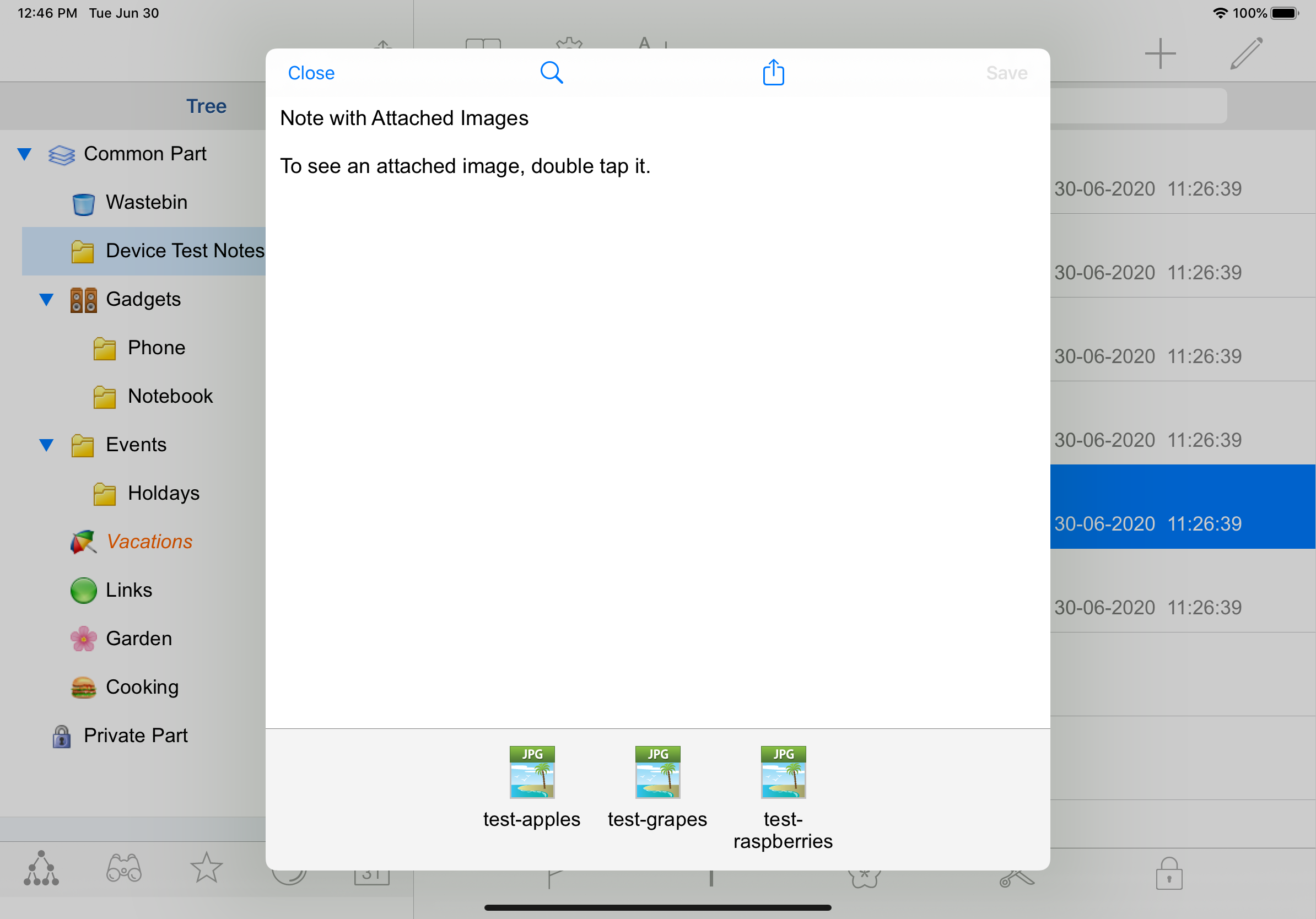
Task: Tap the plus add-note icon
Action: click(x=1160, y=54)
